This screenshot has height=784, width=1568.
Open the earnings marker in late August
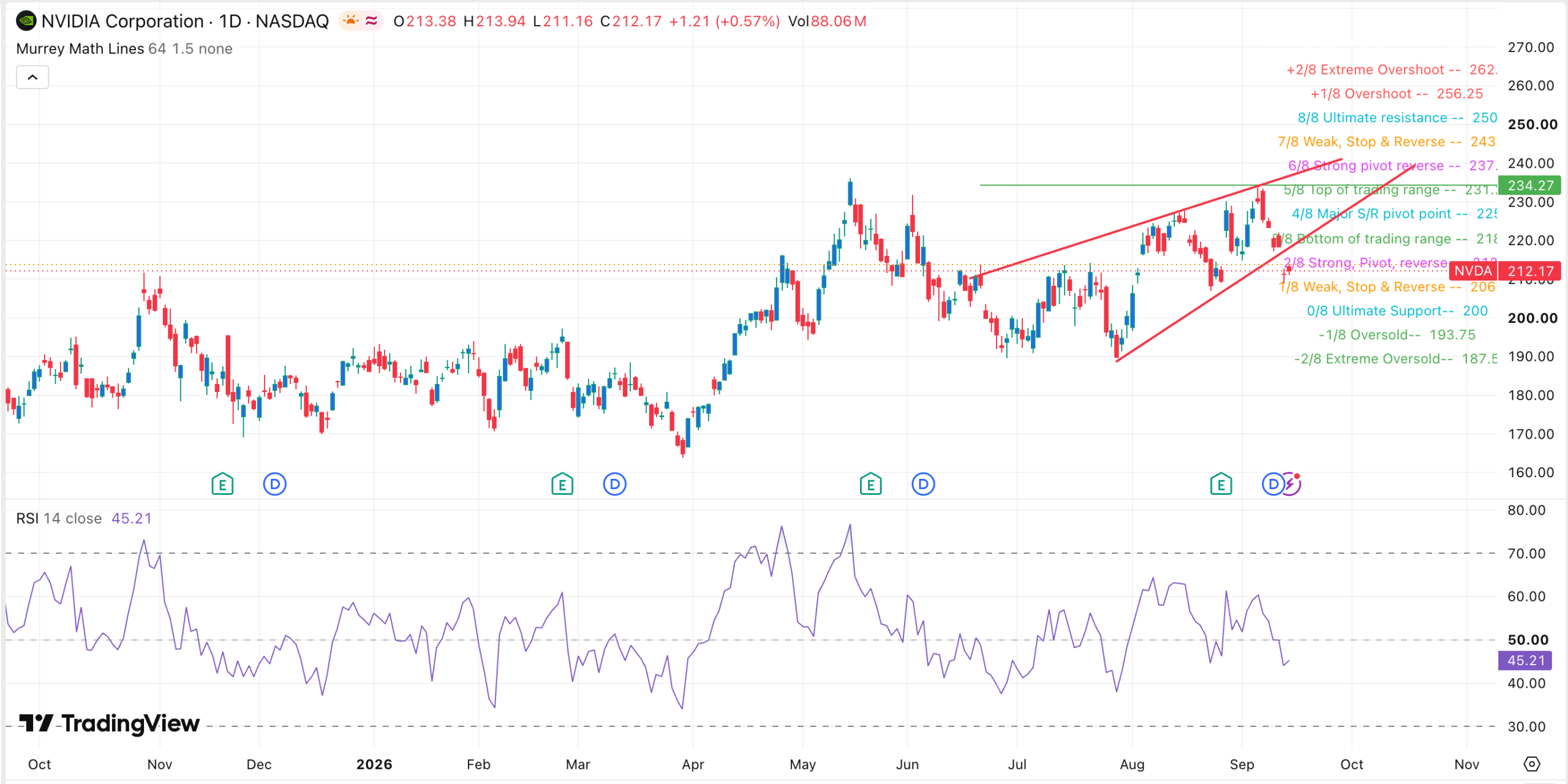tap(1221, 484)
